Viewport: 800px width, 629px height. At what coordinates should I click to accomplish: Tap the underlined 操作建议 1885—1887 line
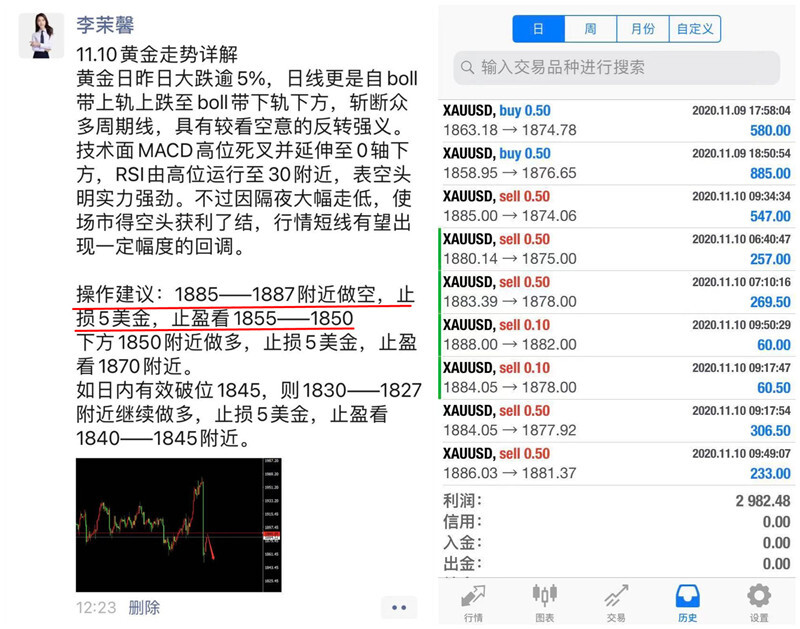[x=245, y=294]
